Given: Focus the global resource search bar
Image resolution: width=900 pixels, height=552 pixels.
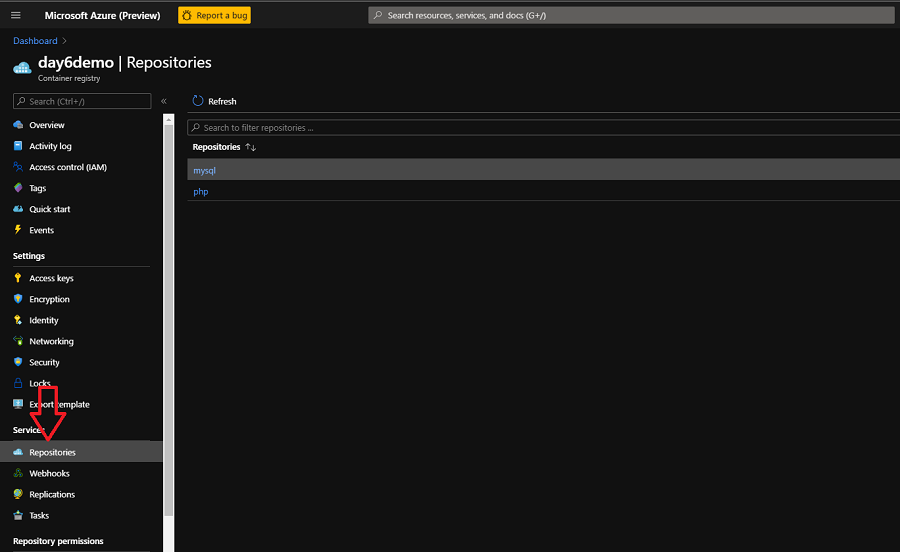Looking at the screenshot, I should [x=630, y=15].
